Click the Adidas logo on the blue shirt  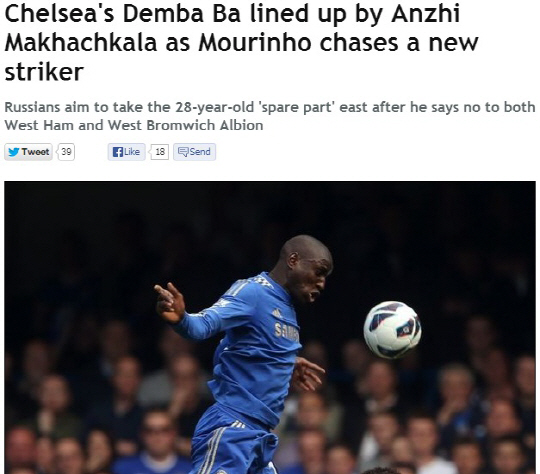click(277, 313)
